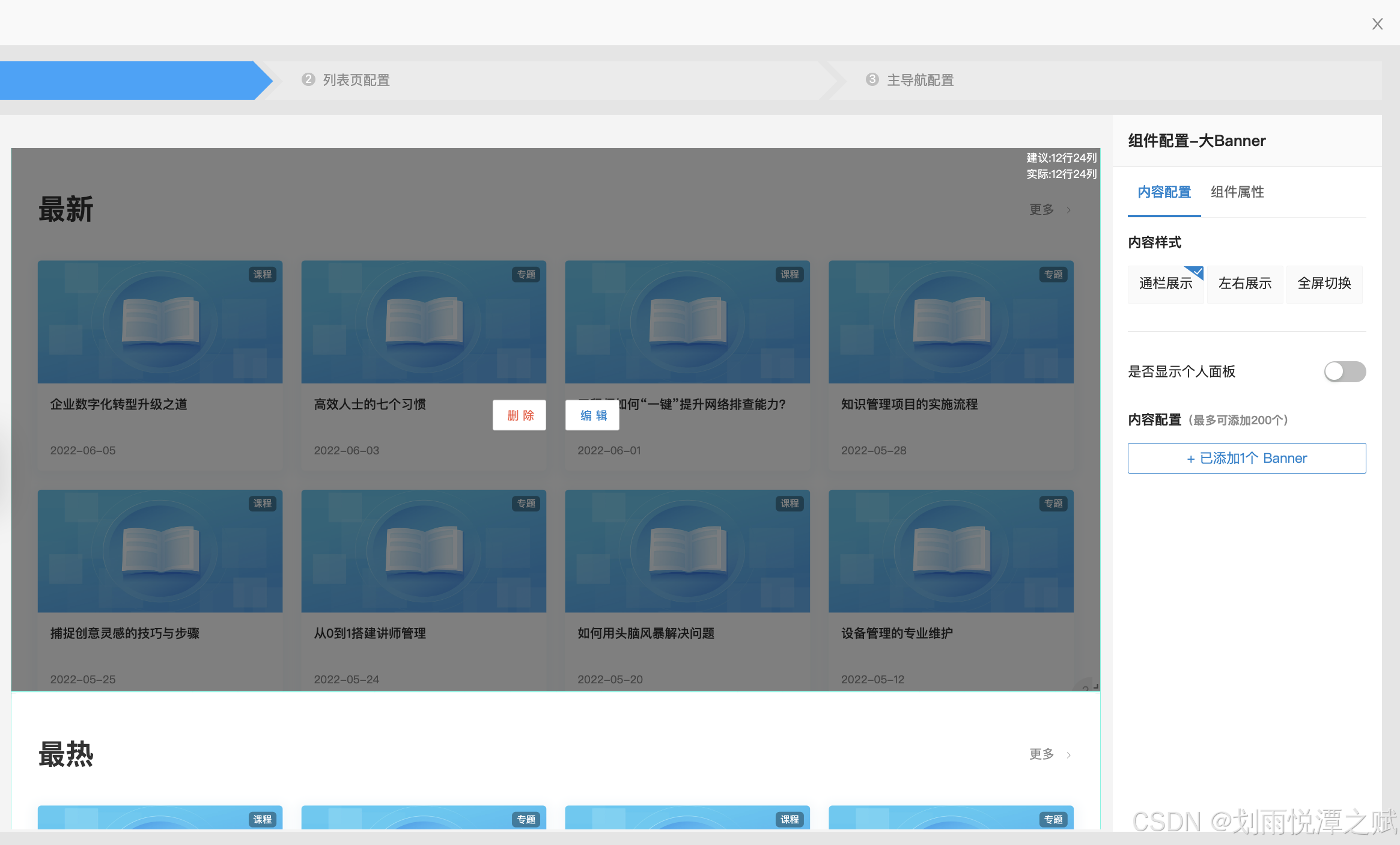This screenshot has height=845, width=1400.
Task: Click the 专题 badge on 高效人士的七个习惯
Action: tap(526, 275)
